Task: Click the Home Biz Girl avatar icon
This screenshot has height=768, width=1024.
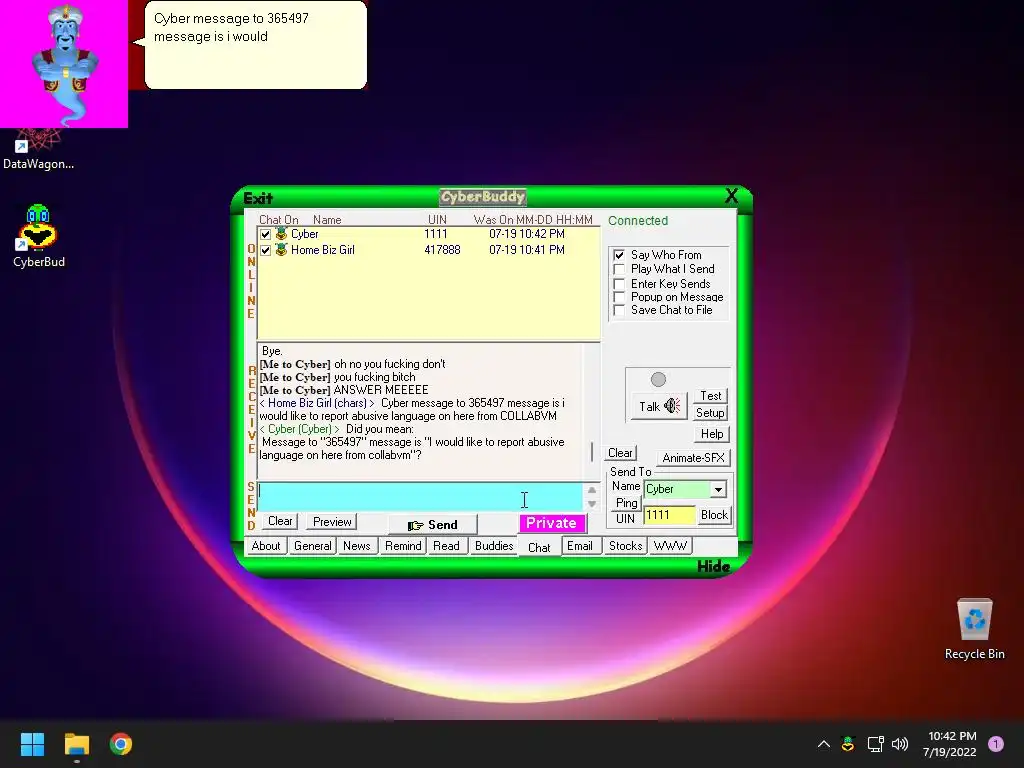Action: tap(281, 249)
